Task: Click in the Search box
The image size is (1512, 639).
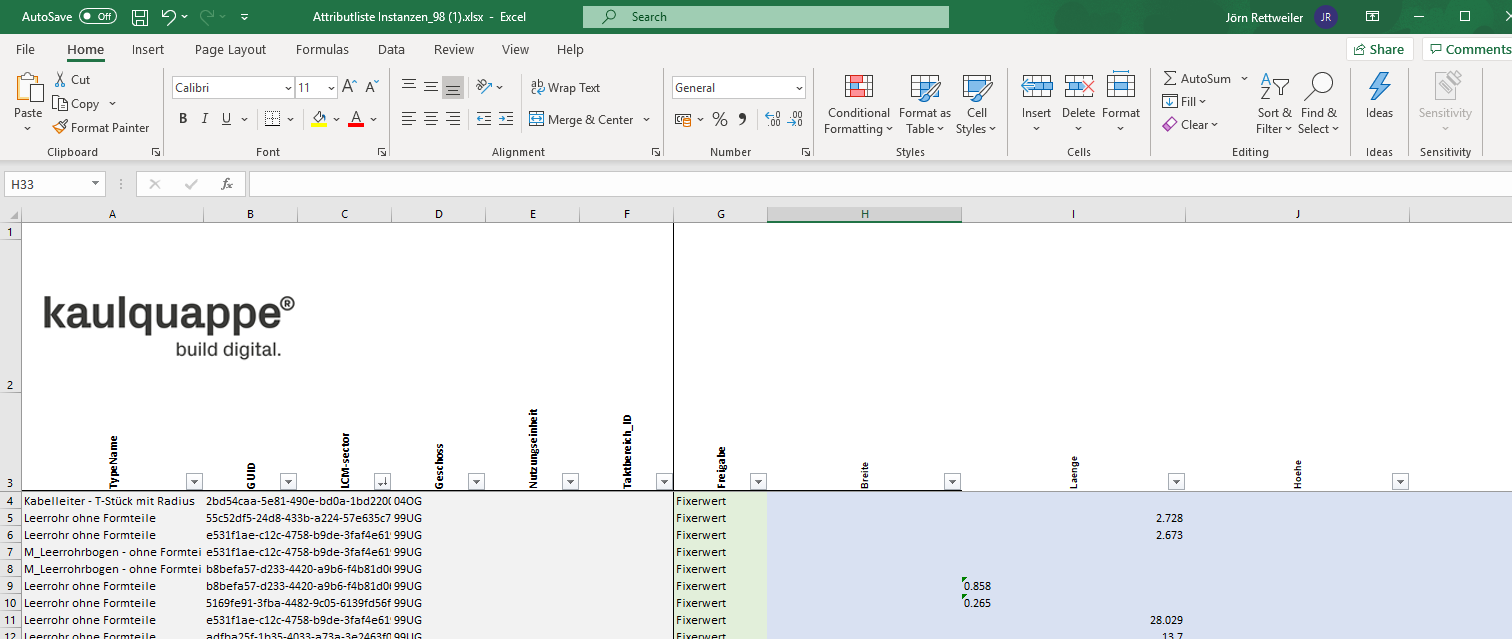Action: (x=766, y=17)
